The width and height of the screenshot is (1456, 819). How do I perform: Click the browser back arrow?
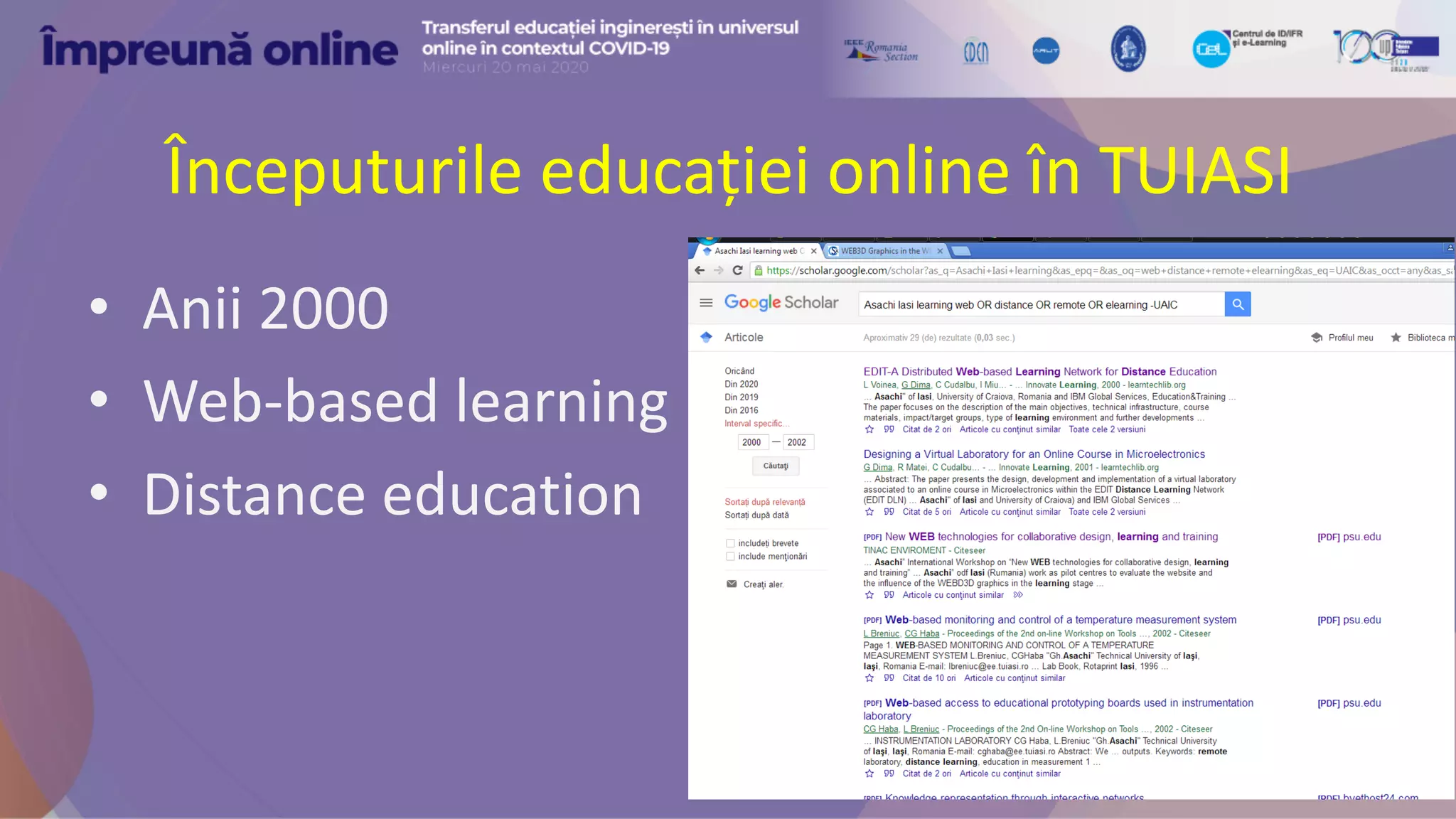pos(700,270)
